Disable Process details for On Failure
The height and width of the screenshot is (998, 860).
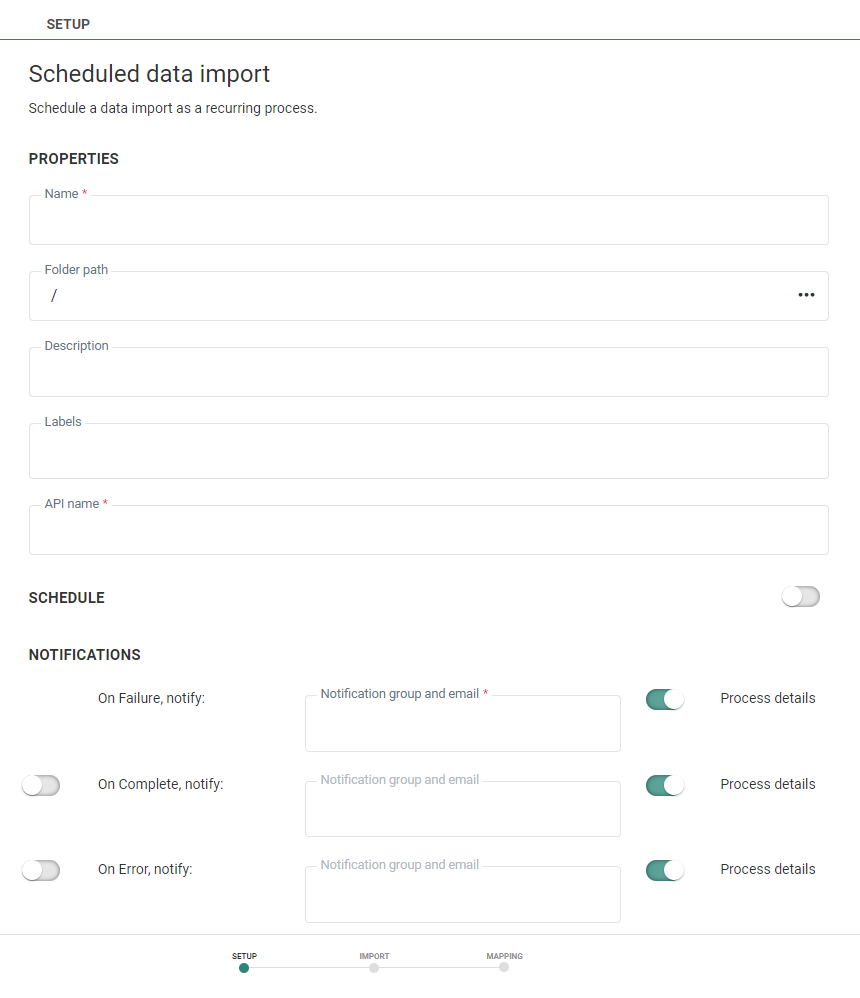pos(665,699)
